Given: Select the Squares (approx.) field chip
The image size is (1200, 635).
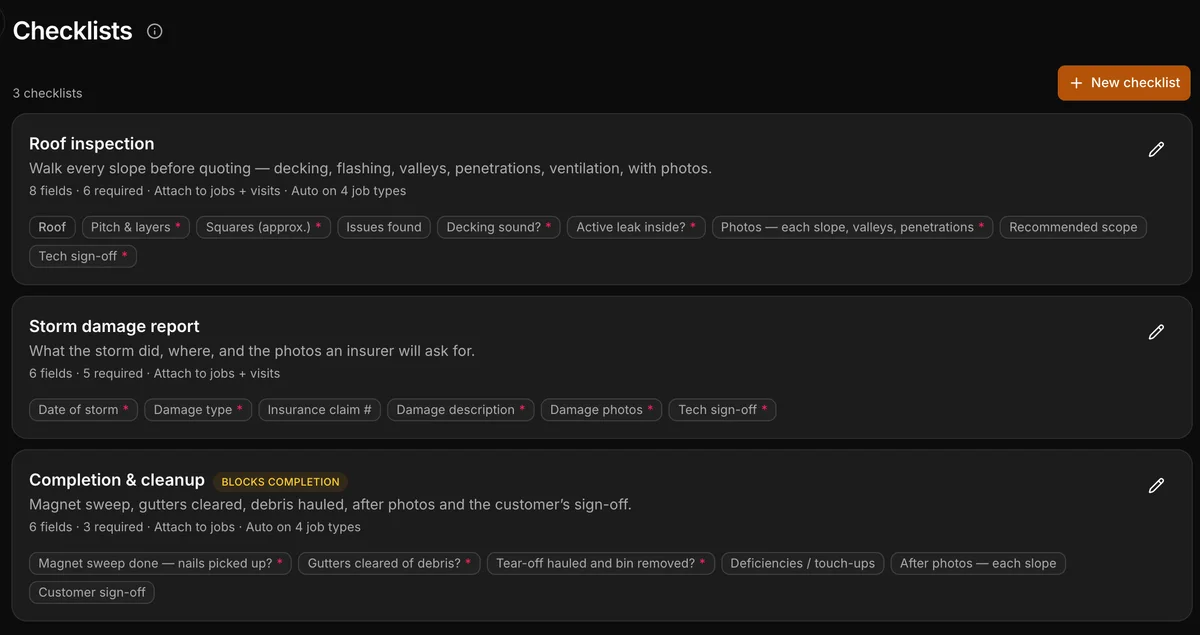Looking at the screenshot, I should 263,227.
